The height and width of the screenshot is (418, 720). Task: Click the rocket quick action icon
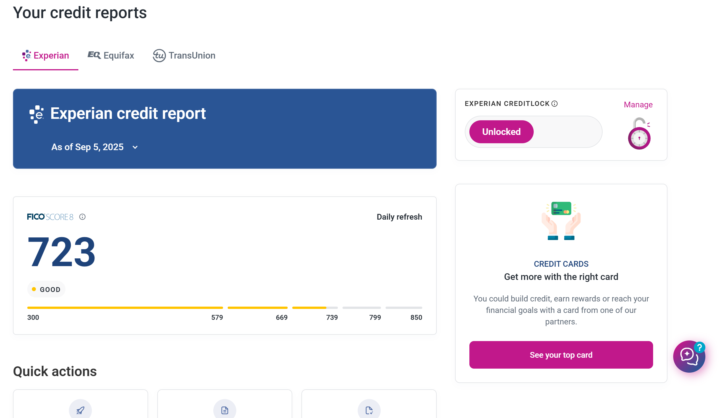(x=80, y=410)
